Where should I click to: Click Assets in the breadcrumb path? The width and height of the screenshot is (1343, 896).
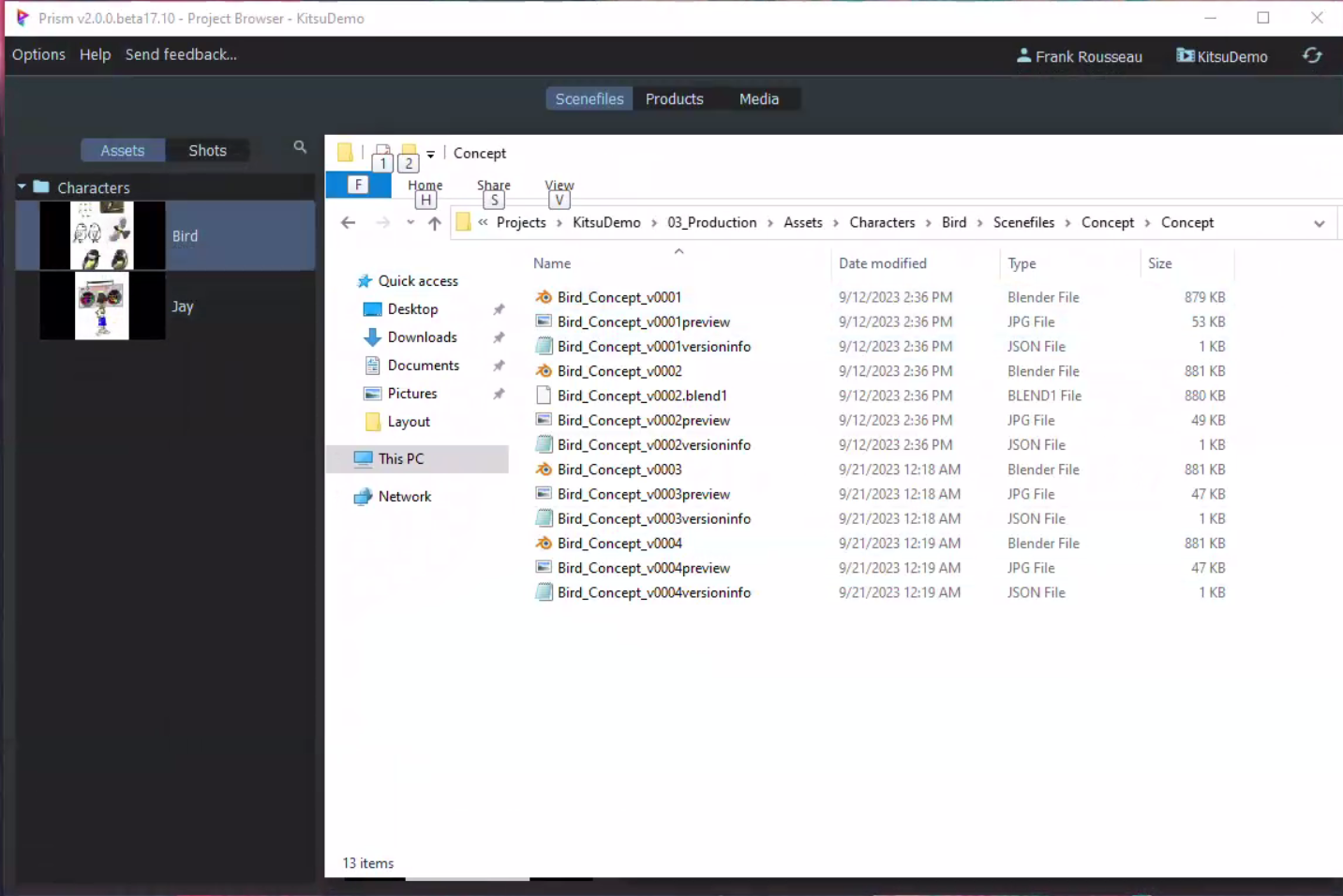pyautogui.click(x=803, y=222)
